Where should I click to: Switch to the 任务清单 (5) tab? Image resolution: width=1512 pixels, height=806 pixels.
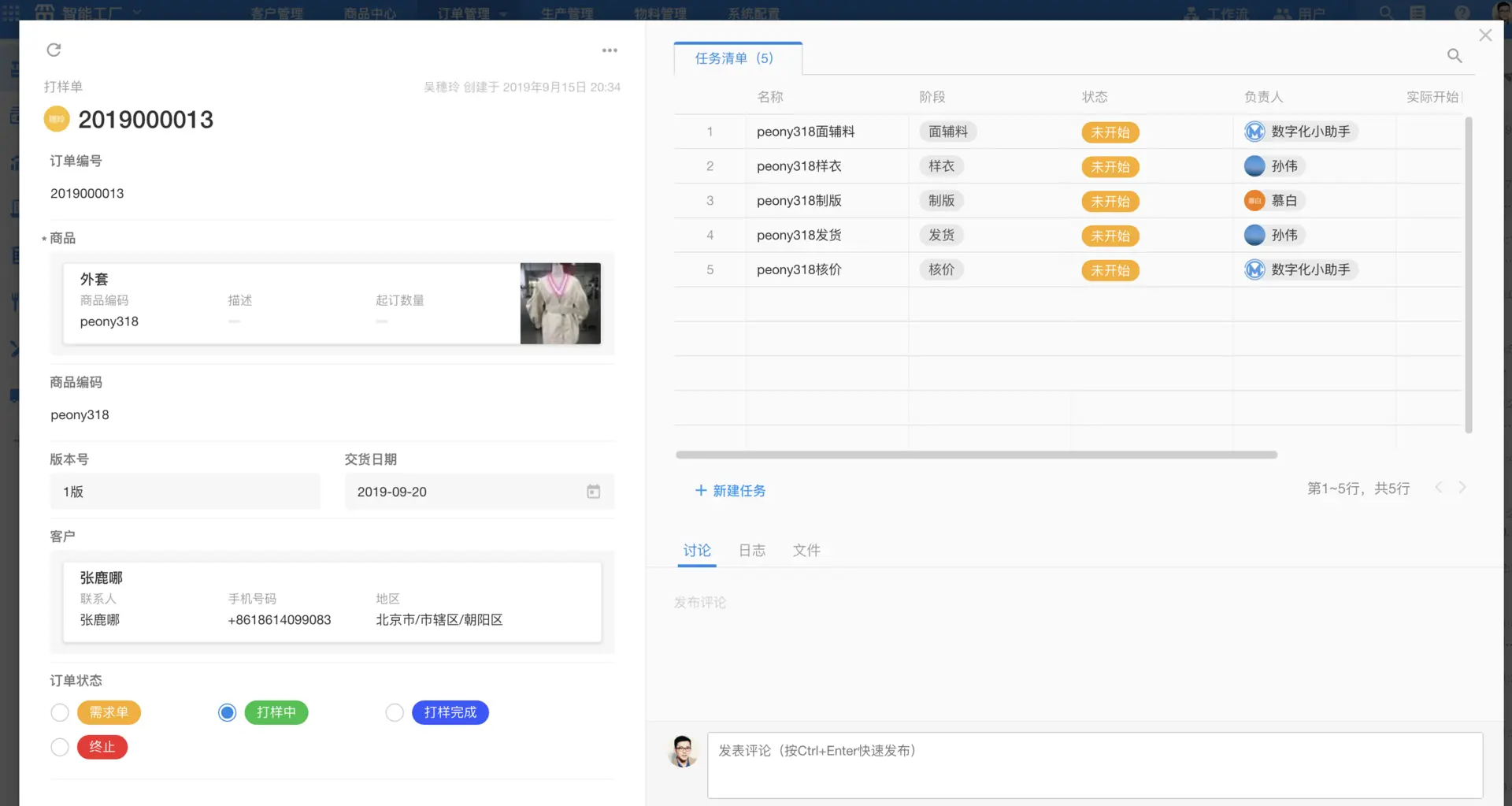tap(738, 58)
